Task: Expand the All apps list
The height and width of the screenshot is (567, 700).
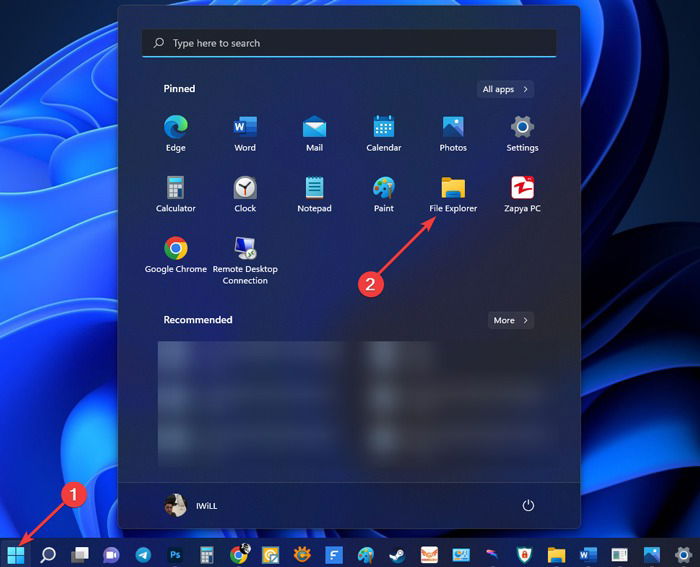Action: 505,89
